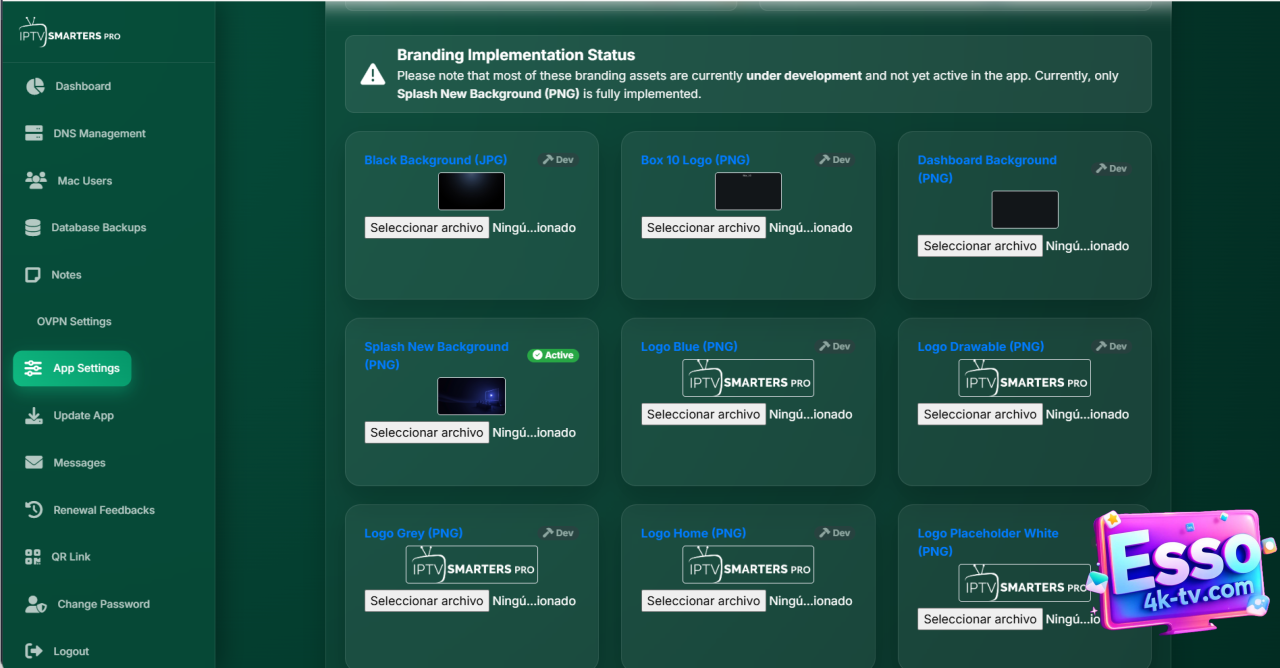Screen dimensions: 1280x668
Task: Open Change Password page
Action: point(103,604)
